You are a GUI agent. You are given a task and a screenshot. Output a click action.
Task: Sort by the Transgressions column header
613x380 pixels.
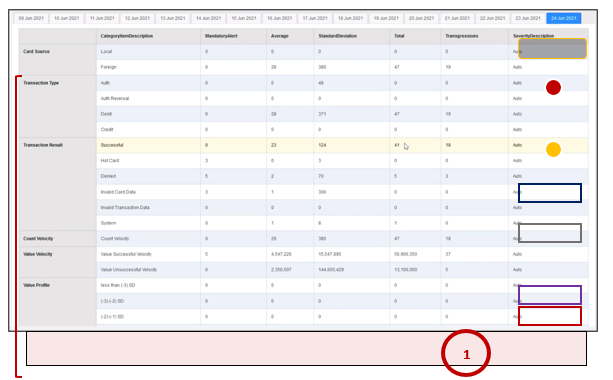[x=462, y=36]
